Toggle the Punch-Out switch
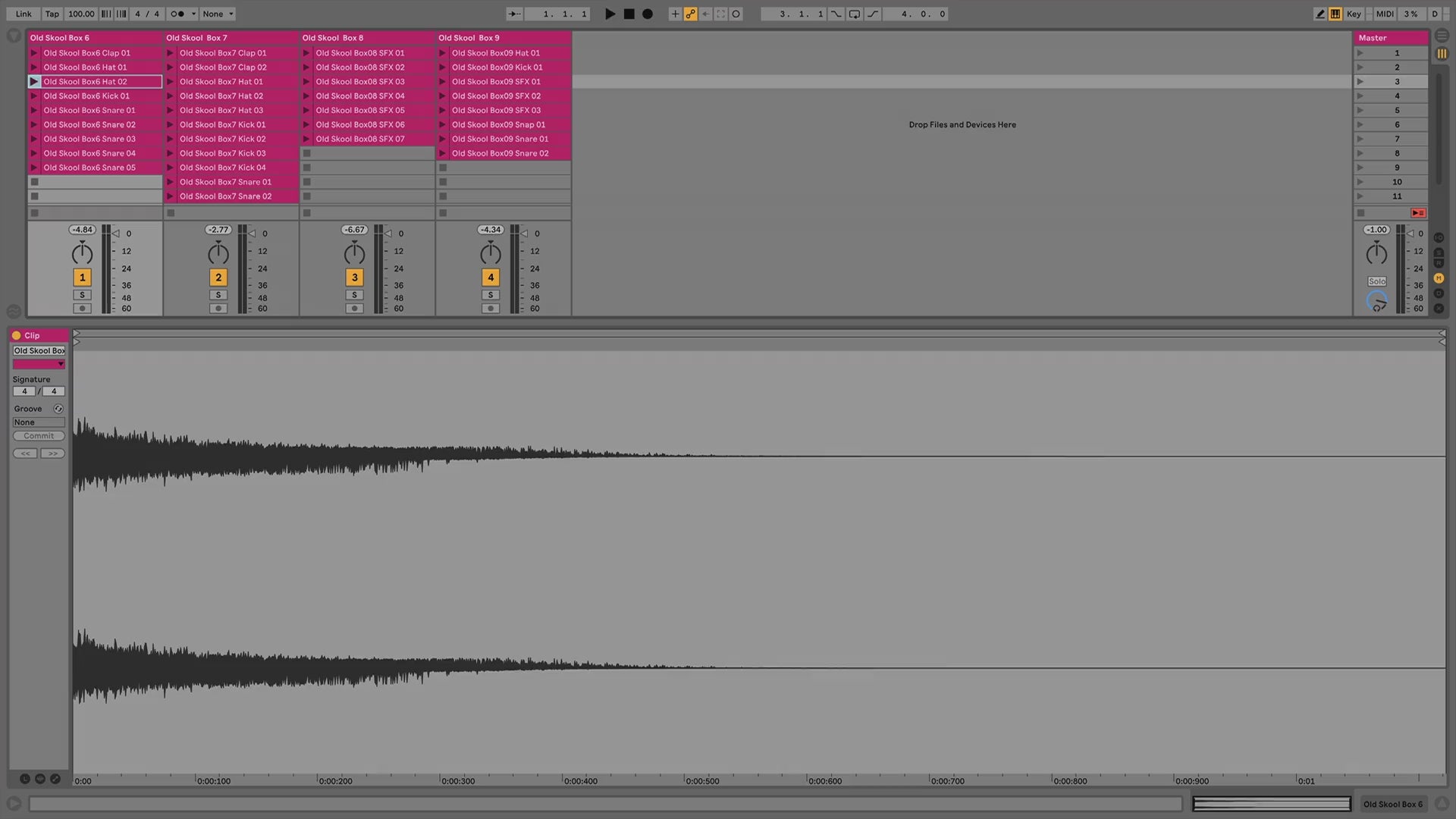Viewport: 1456px width, 819px height. click(873, 14)
